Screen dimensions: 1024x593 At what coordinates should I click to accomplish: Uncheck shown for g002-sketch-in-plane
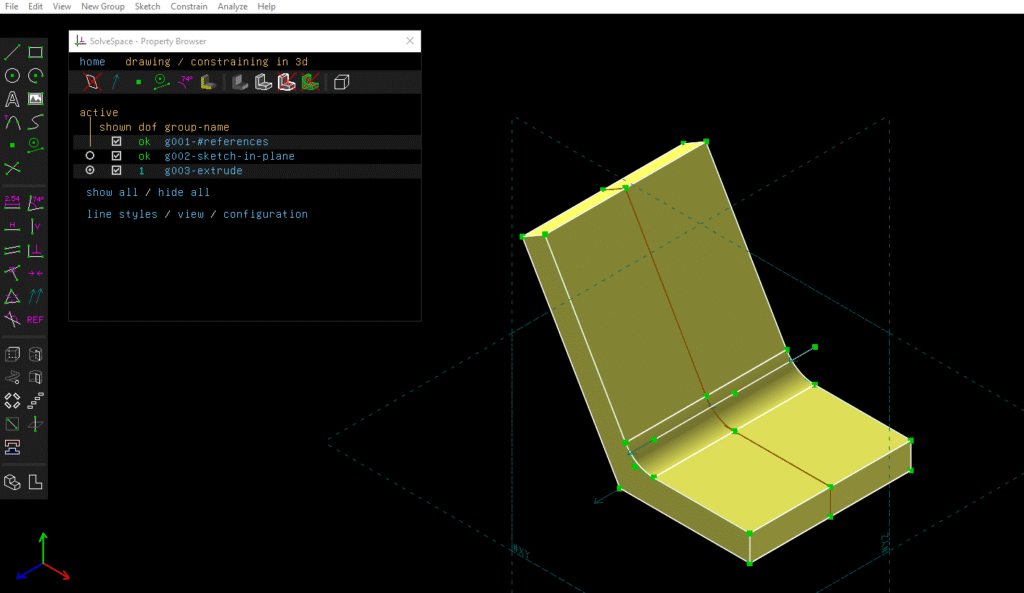(x=115, y=155)
